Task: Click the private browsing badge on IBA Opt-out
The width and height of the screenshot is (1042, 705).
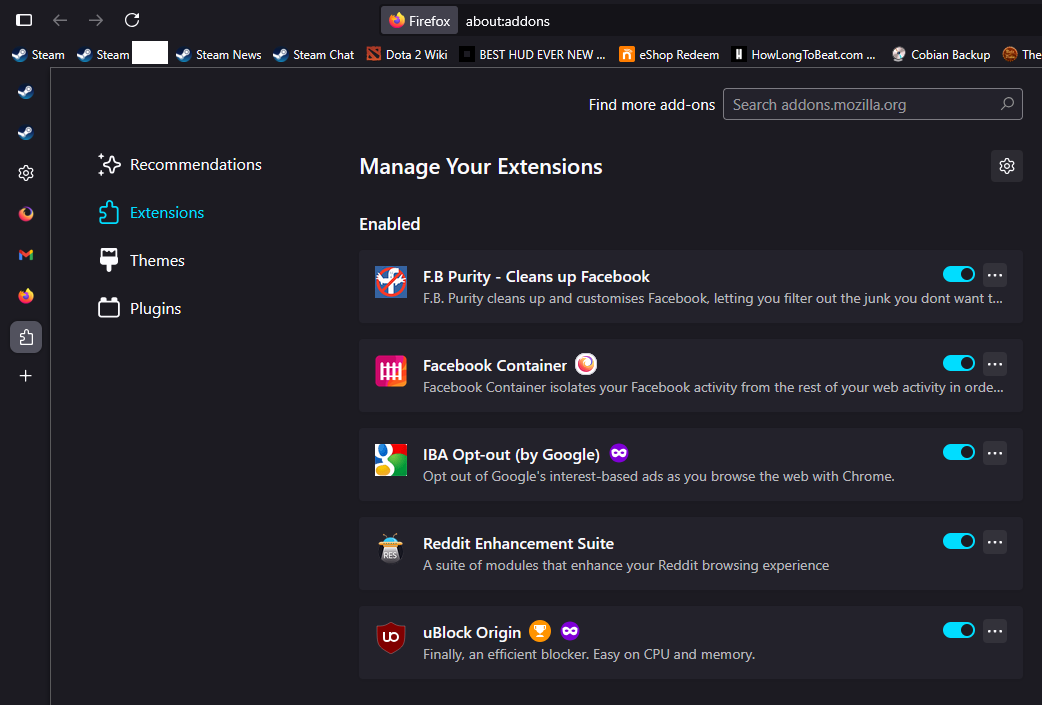Action: pyautogui.click(x=619, y=453)
